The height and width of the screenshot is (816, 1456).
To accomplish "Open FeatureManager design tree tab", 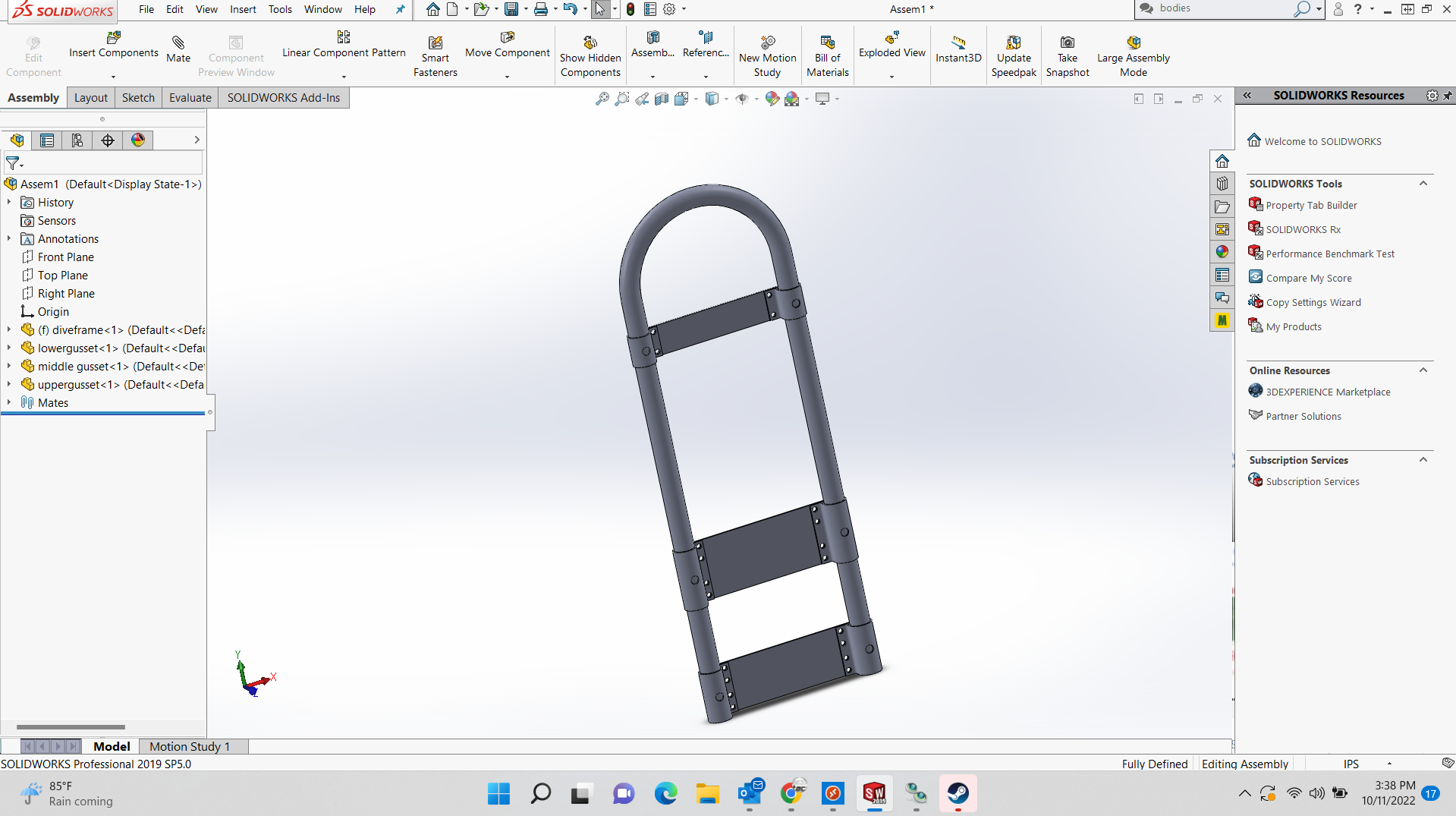I will 17,140.
